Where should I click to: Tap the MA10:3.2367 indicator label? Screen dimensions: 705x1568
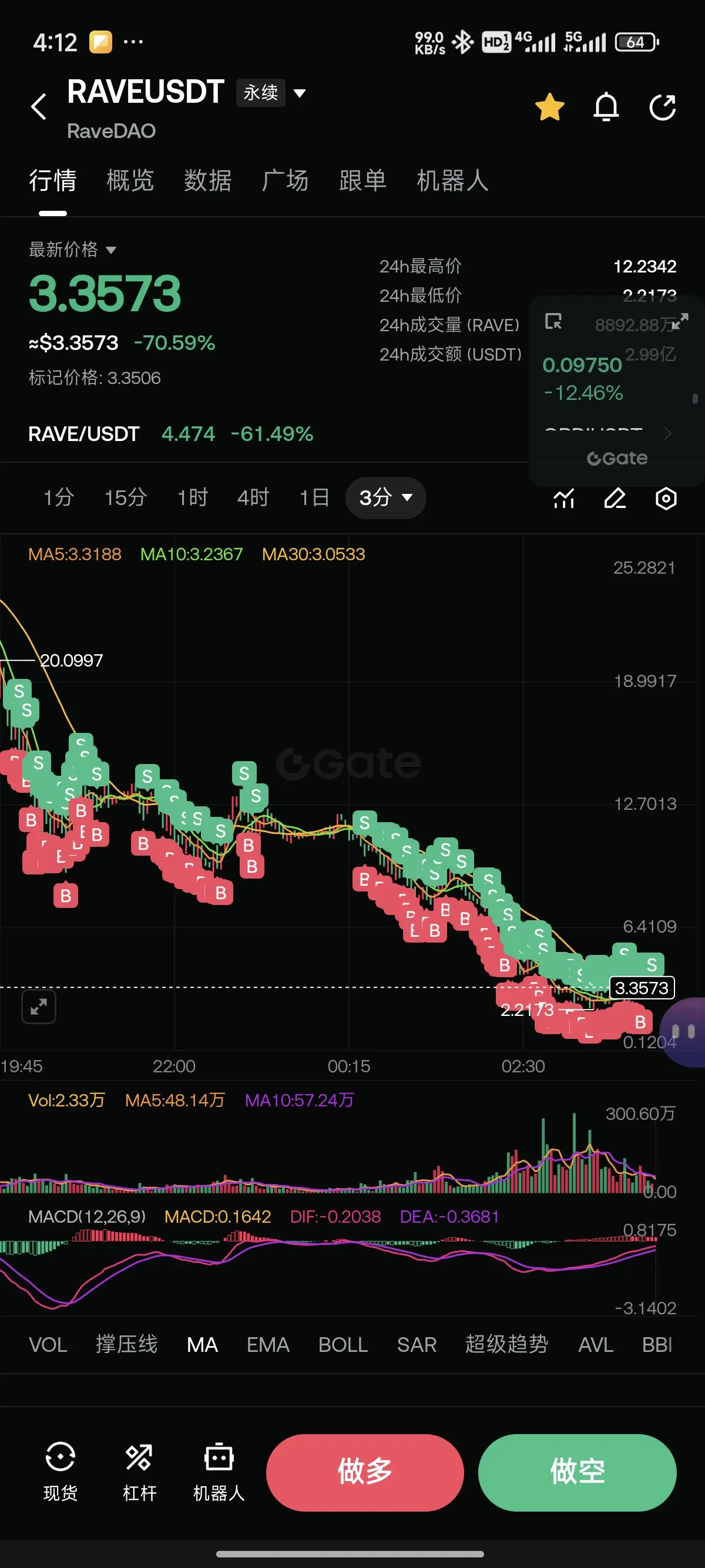(191, 554)
